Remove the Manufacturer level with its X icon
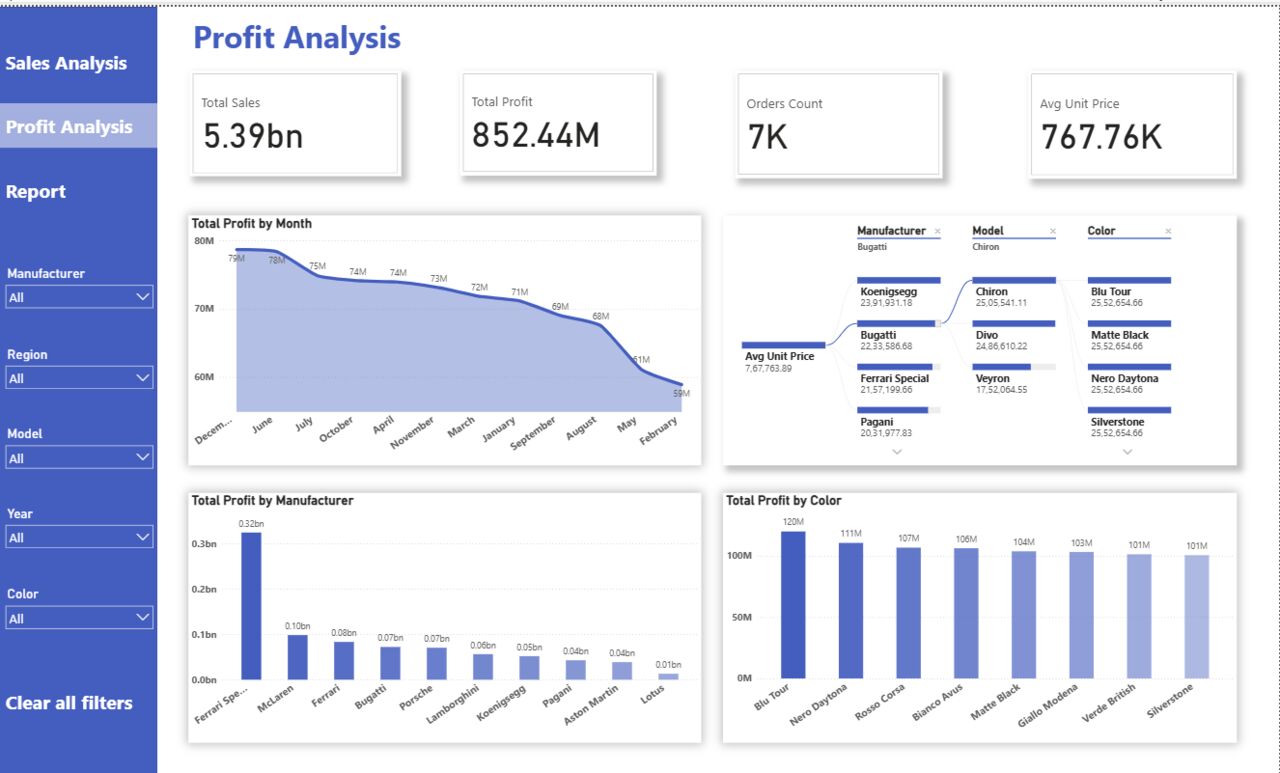The width and height of the screenshot is (1280, 773). pos(937,231)
